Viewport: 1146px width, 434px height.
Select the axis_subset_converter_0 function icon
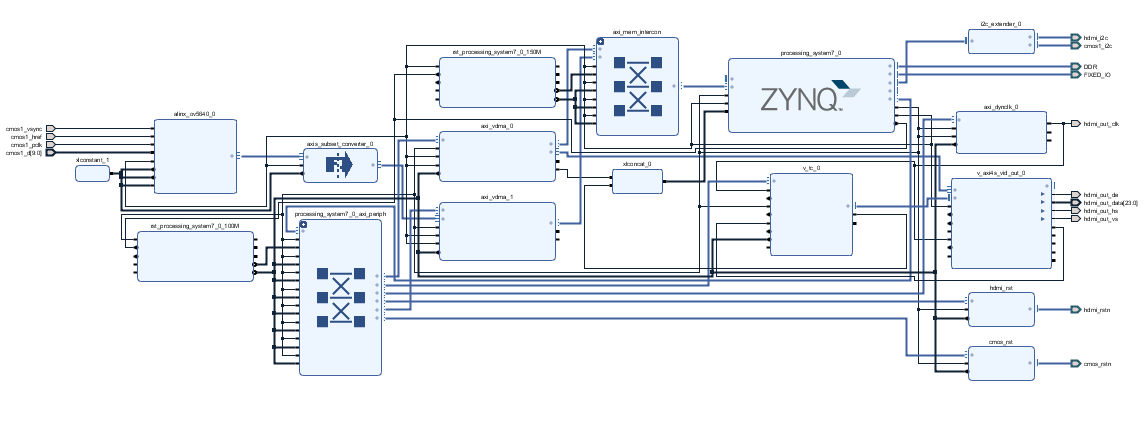(339, 166)
